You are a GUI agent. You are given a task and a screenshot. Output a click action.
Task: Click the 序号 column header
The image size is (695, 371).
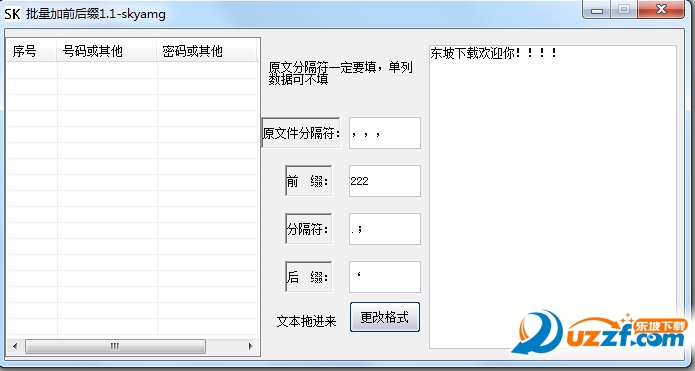(x=31, y=52)
